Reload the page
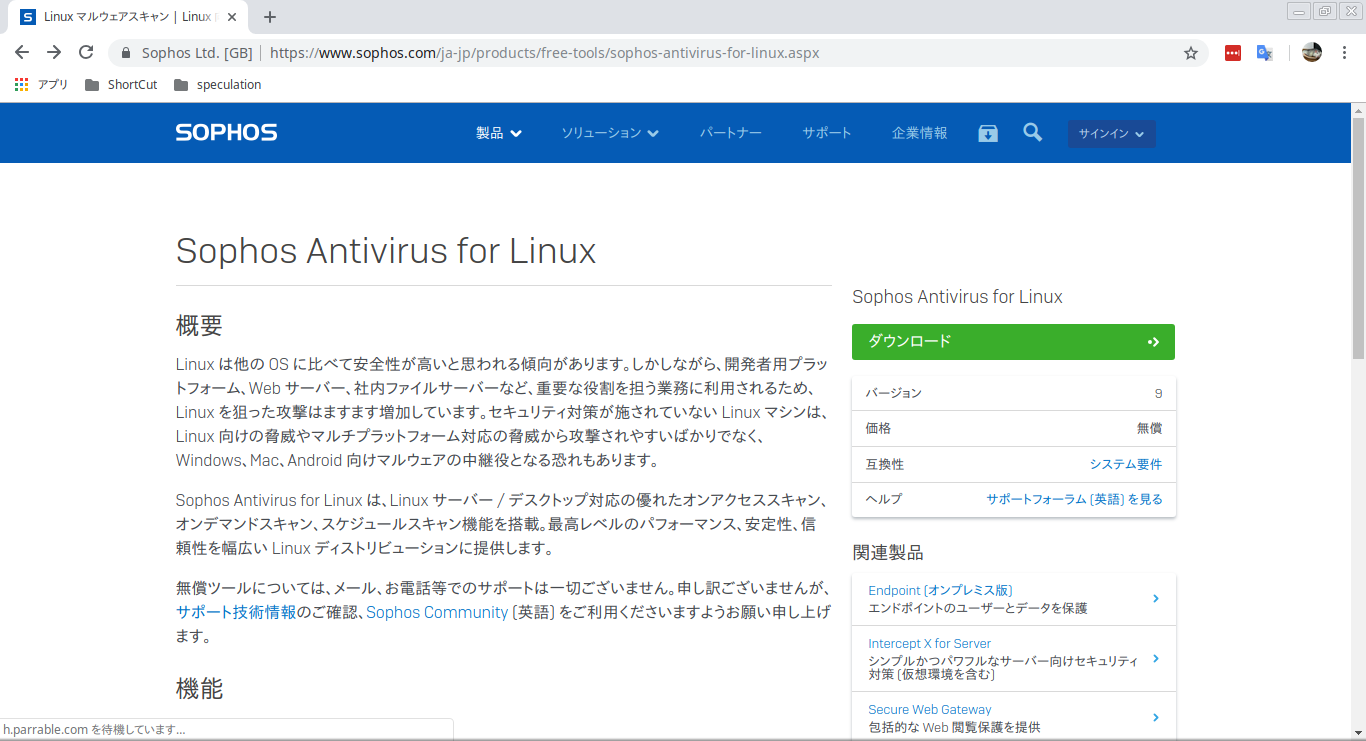Screen dimensions: 1366x741 coord(86,53)
